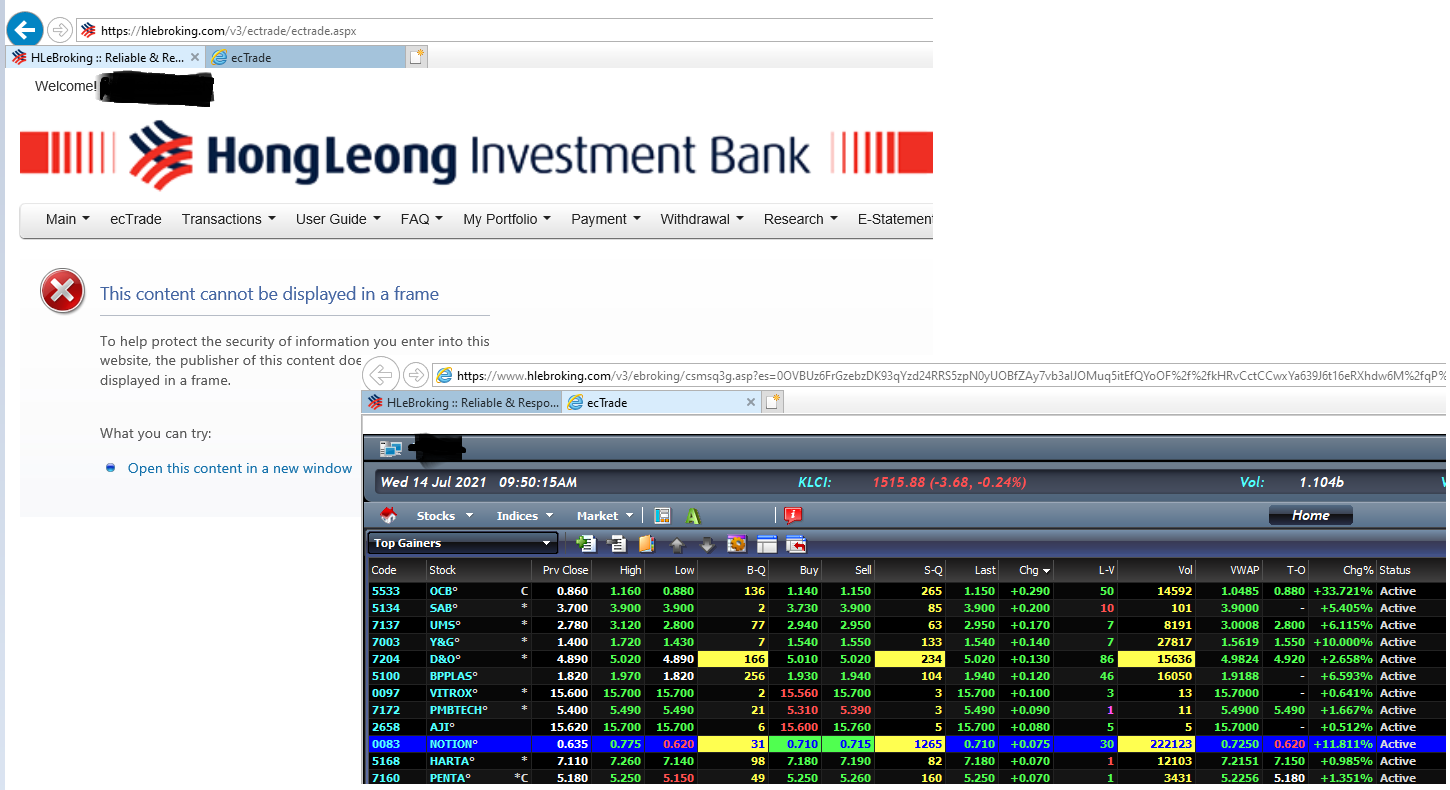Select stock code 5533 in the table
The height and width of the screenshot is (790, 1450).
tap(386, 591)
